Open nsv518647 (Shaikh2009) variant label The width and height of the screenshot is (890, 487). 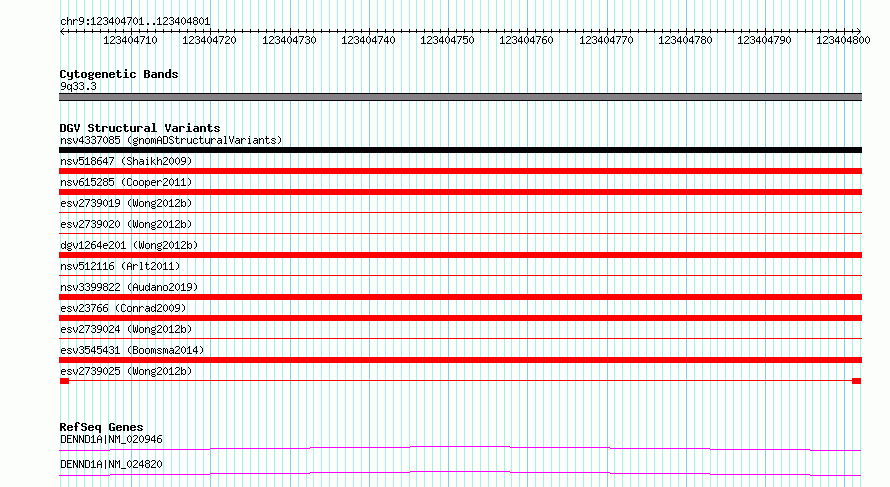coord(126,161)
